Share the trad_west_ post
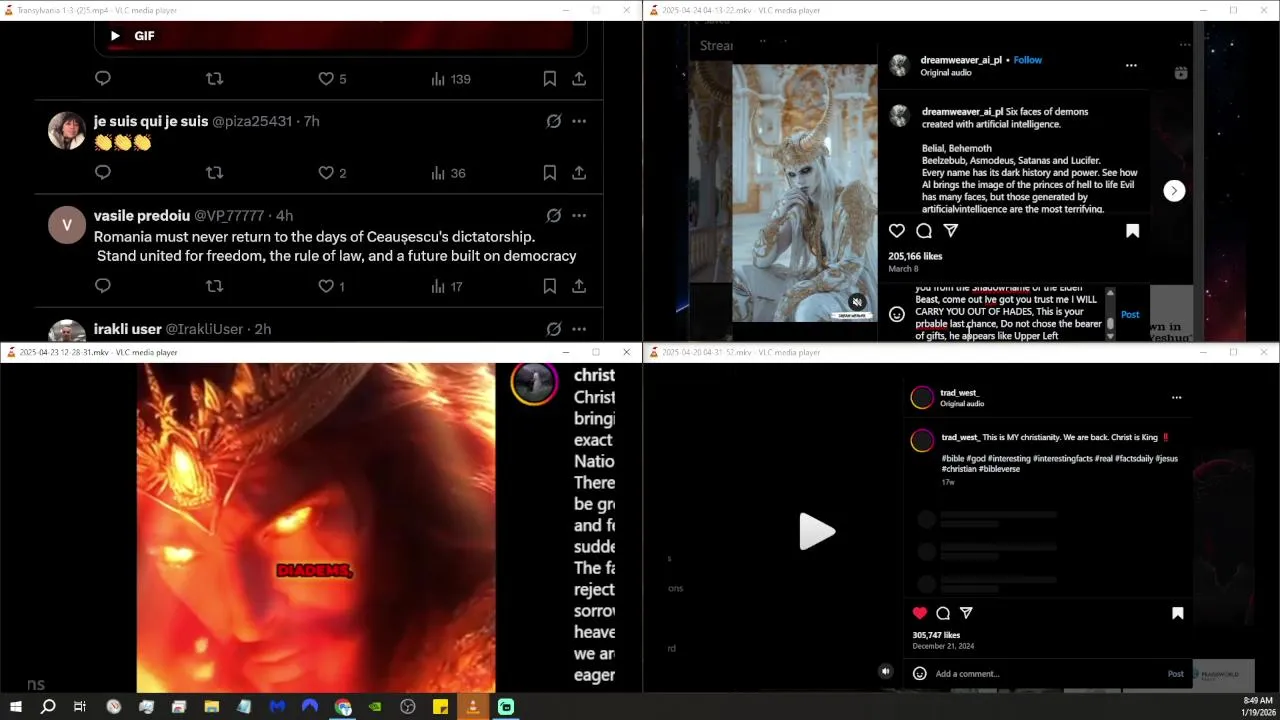 (x=966, y=613)
